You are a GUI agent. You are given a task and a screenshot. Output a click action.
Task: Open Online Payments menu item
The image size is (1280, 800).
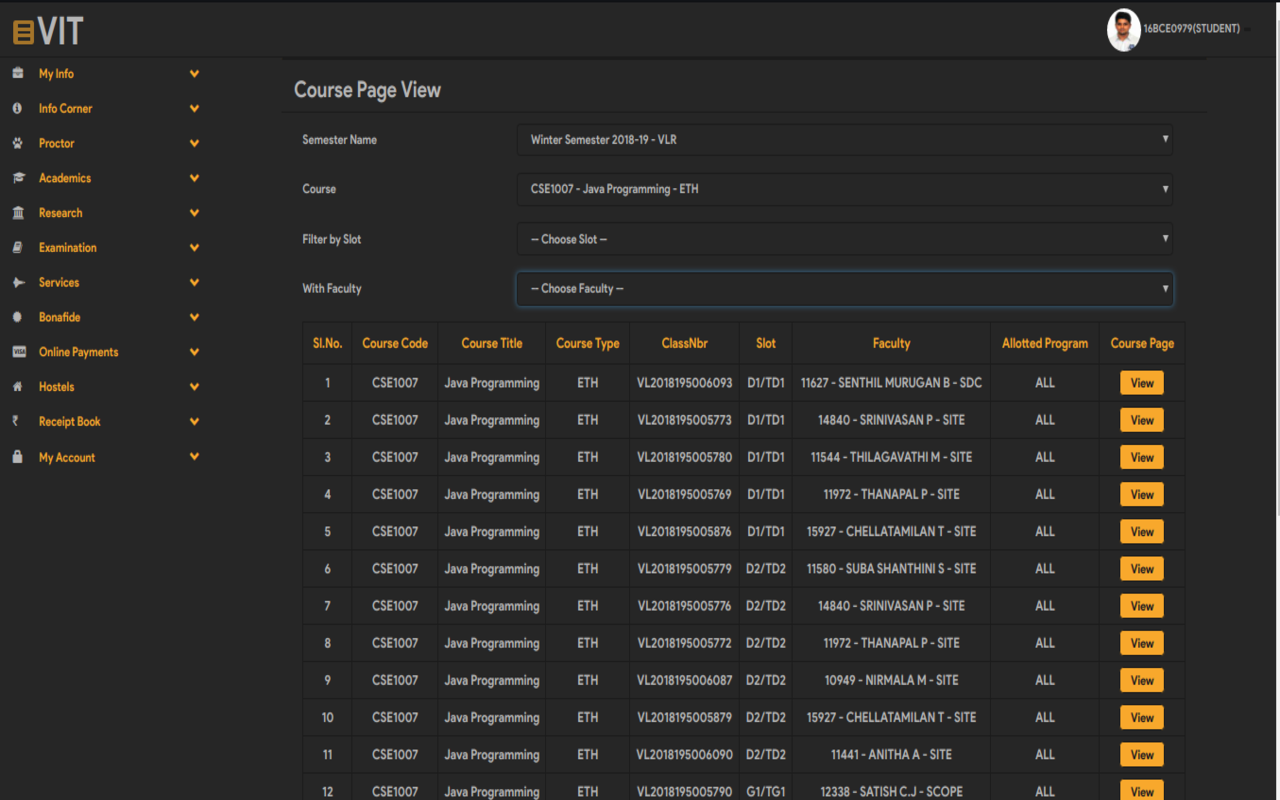tap(78, 352)
